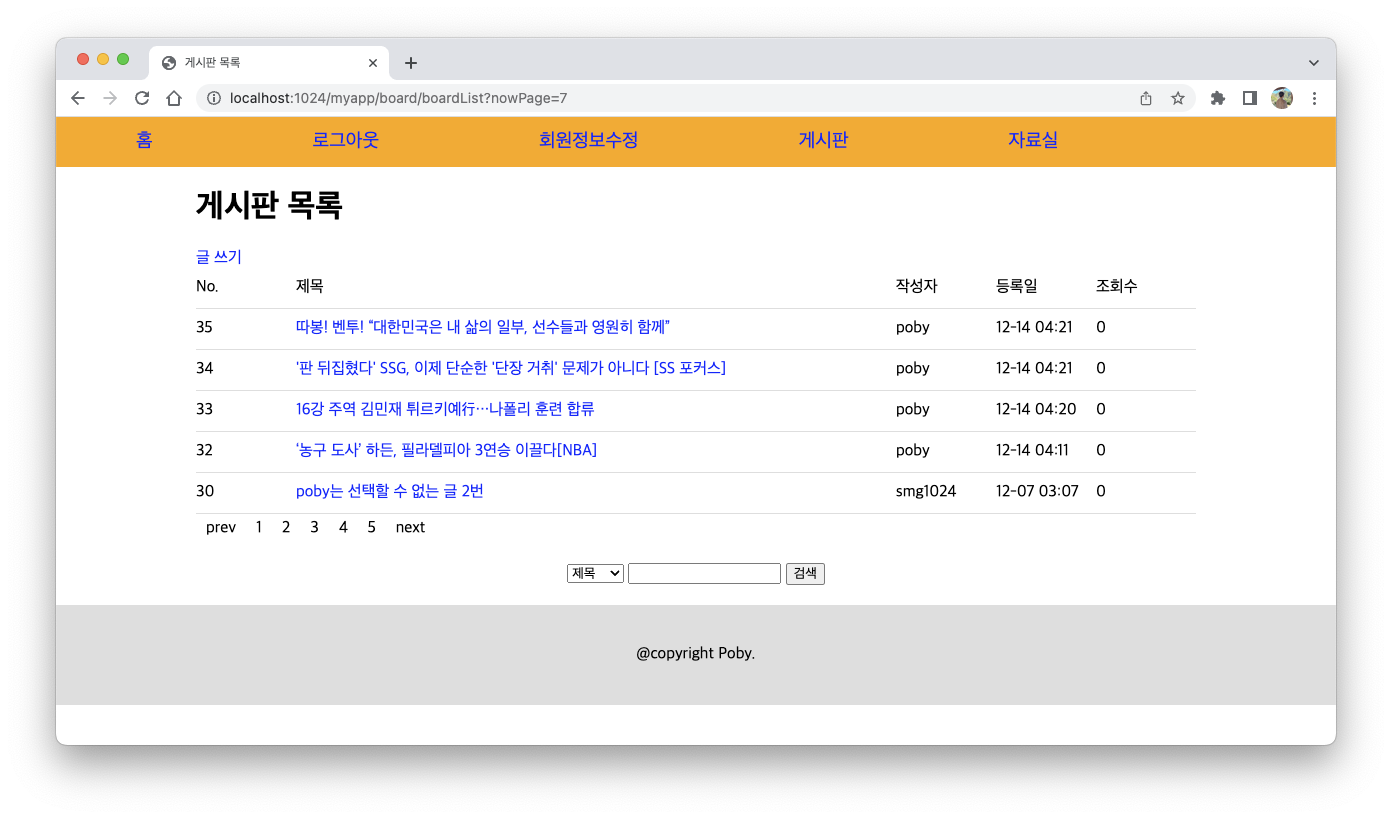Click the date 12-07 03:07
Image resolution: width=1392 pixels, height=819 pixels.
click(1037, 491)
